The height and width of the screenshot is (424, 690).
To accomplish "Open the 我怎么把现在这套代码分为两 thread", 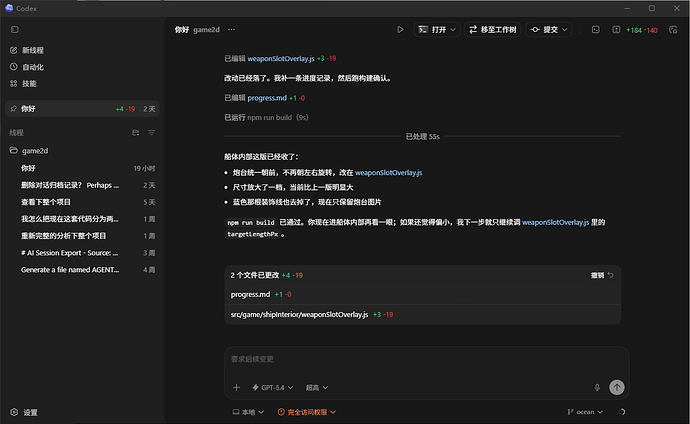I will pos(82,219).
